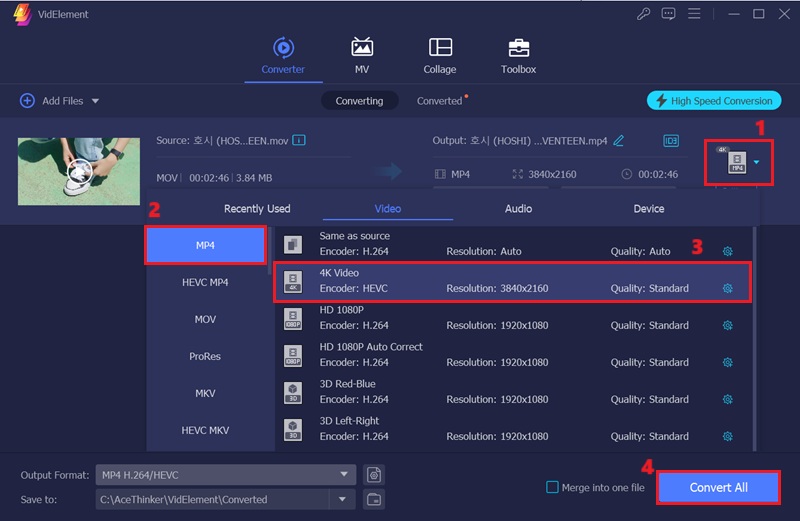Switch to the MV tab
800x521 pixels.
[x=362, y=56]
